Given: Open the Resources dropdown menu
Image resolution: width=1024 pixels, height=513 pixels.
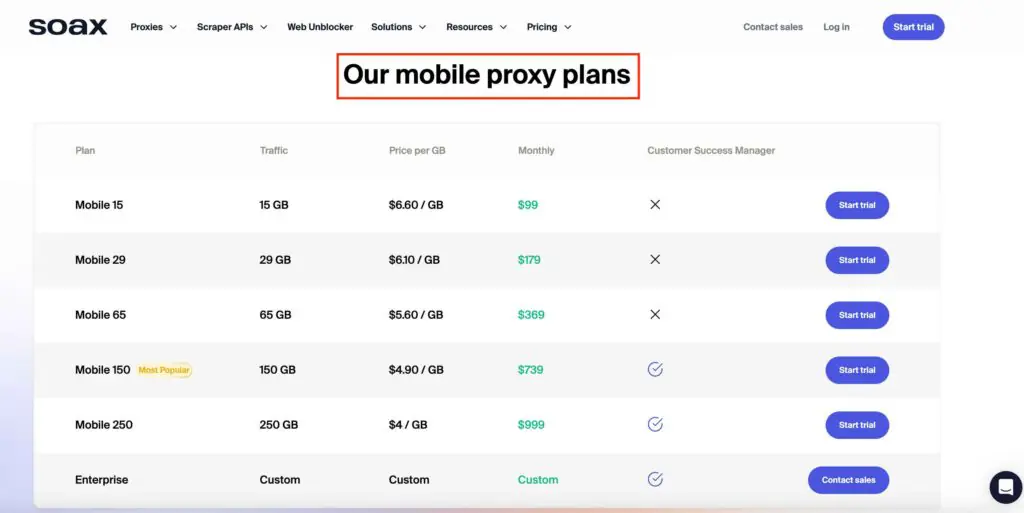Looking at the screenshot, I should [476, 27].
